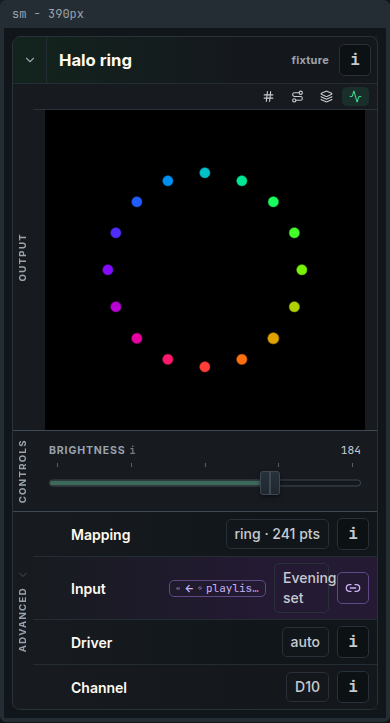Screen dimensions: 390x723
Task: Open the routing connections view icon
Action: tap(297, 97)
